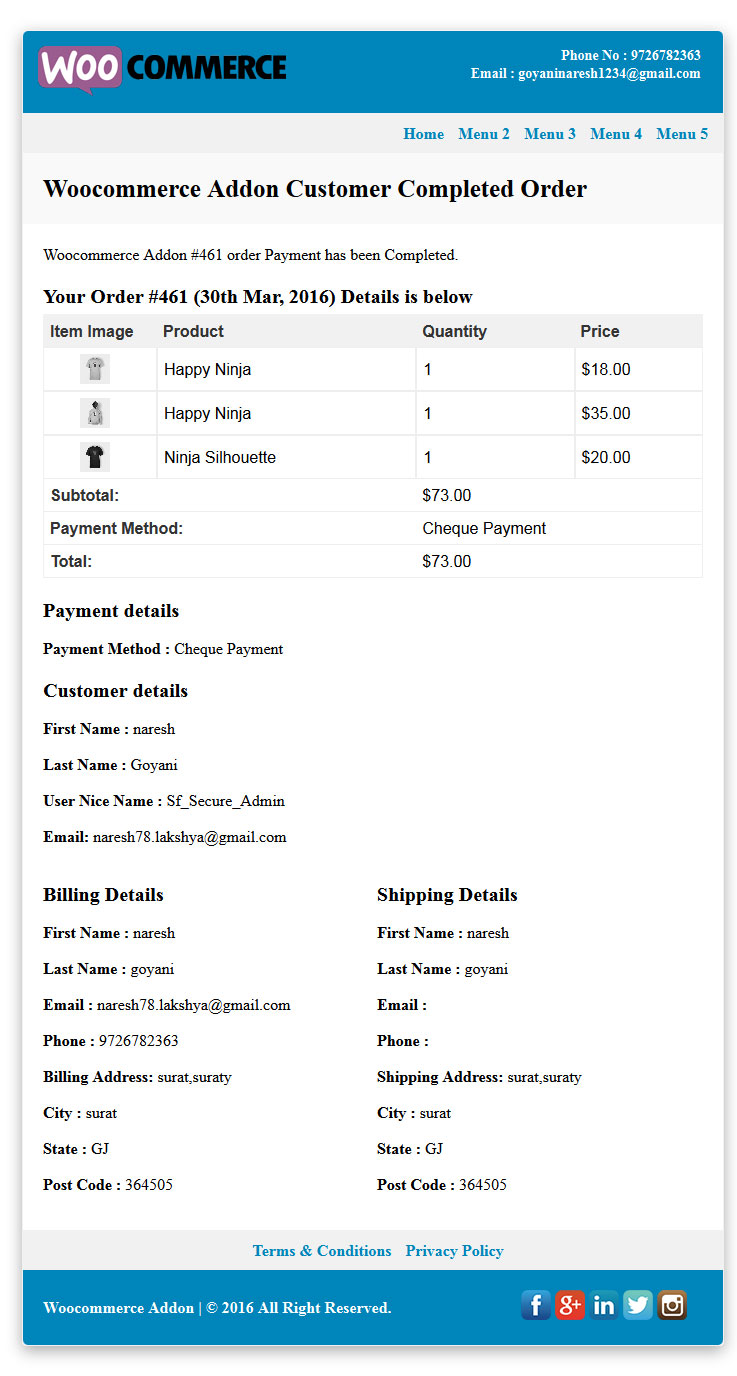737x1376 pixels.
Task: Select Menu 2 in the navigation
Action: 484,134
